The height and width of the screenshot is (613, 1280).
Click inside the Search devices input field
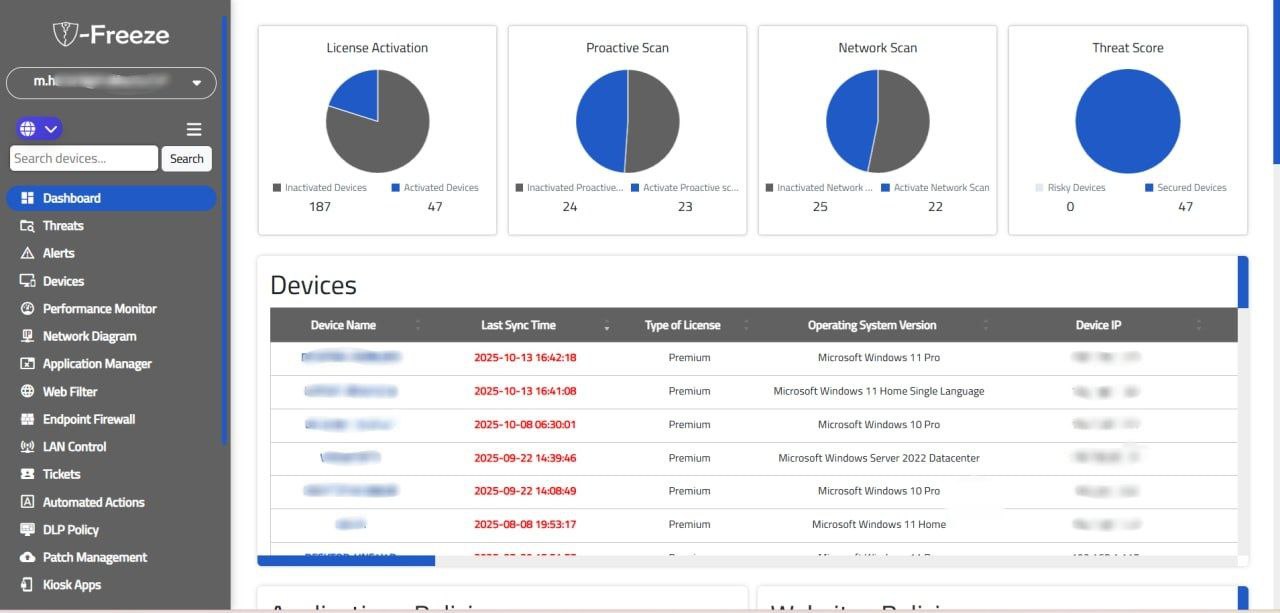(x=83, y=158)
